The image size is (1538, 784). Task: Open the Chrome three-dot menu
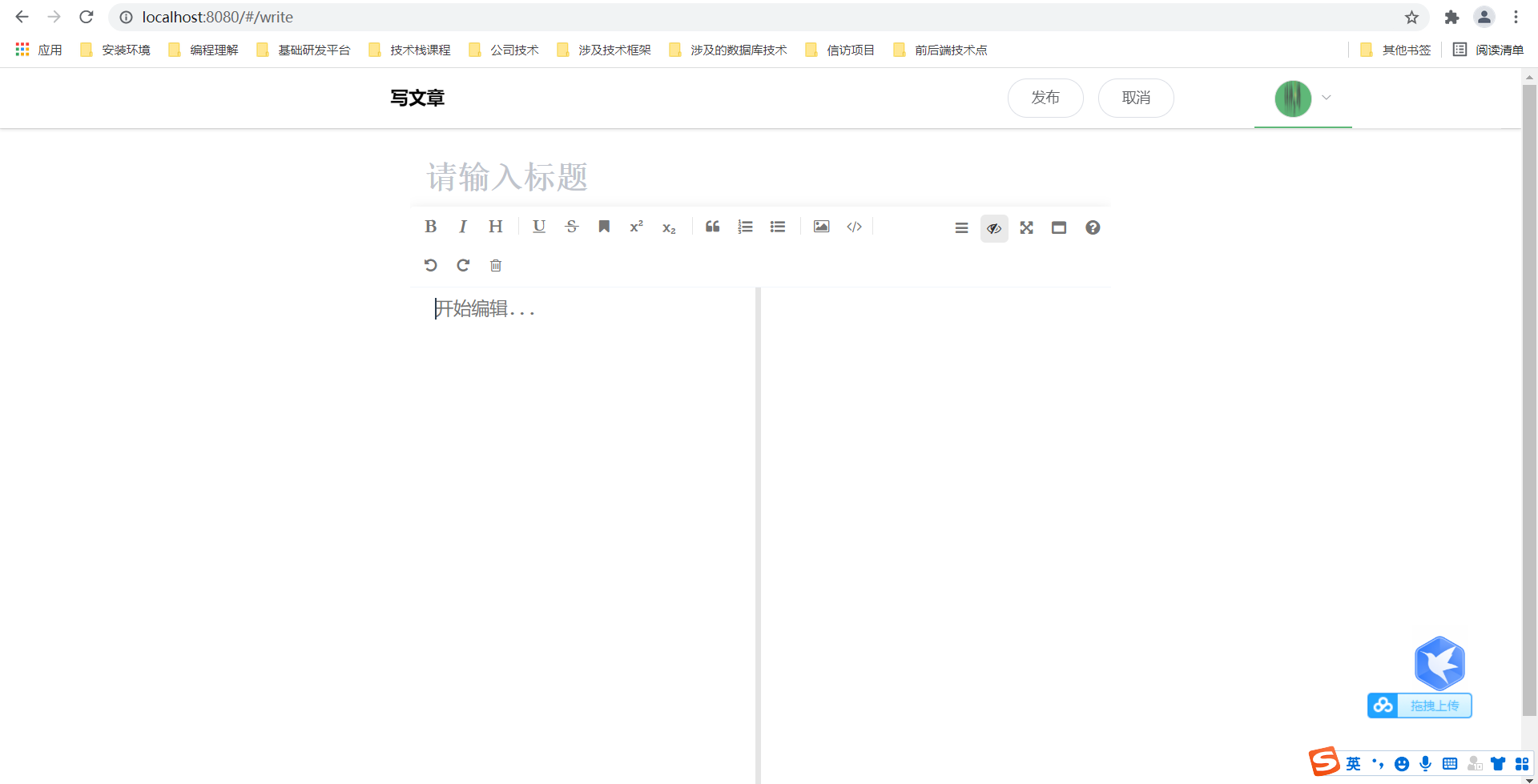1516,17
